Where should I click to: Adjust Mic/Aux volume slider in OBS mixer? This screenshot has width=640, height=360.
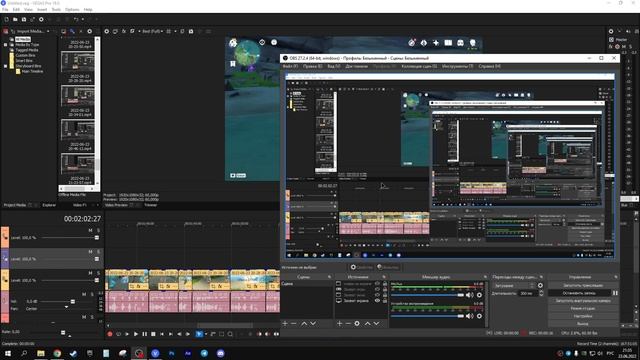tap(427, 295)
